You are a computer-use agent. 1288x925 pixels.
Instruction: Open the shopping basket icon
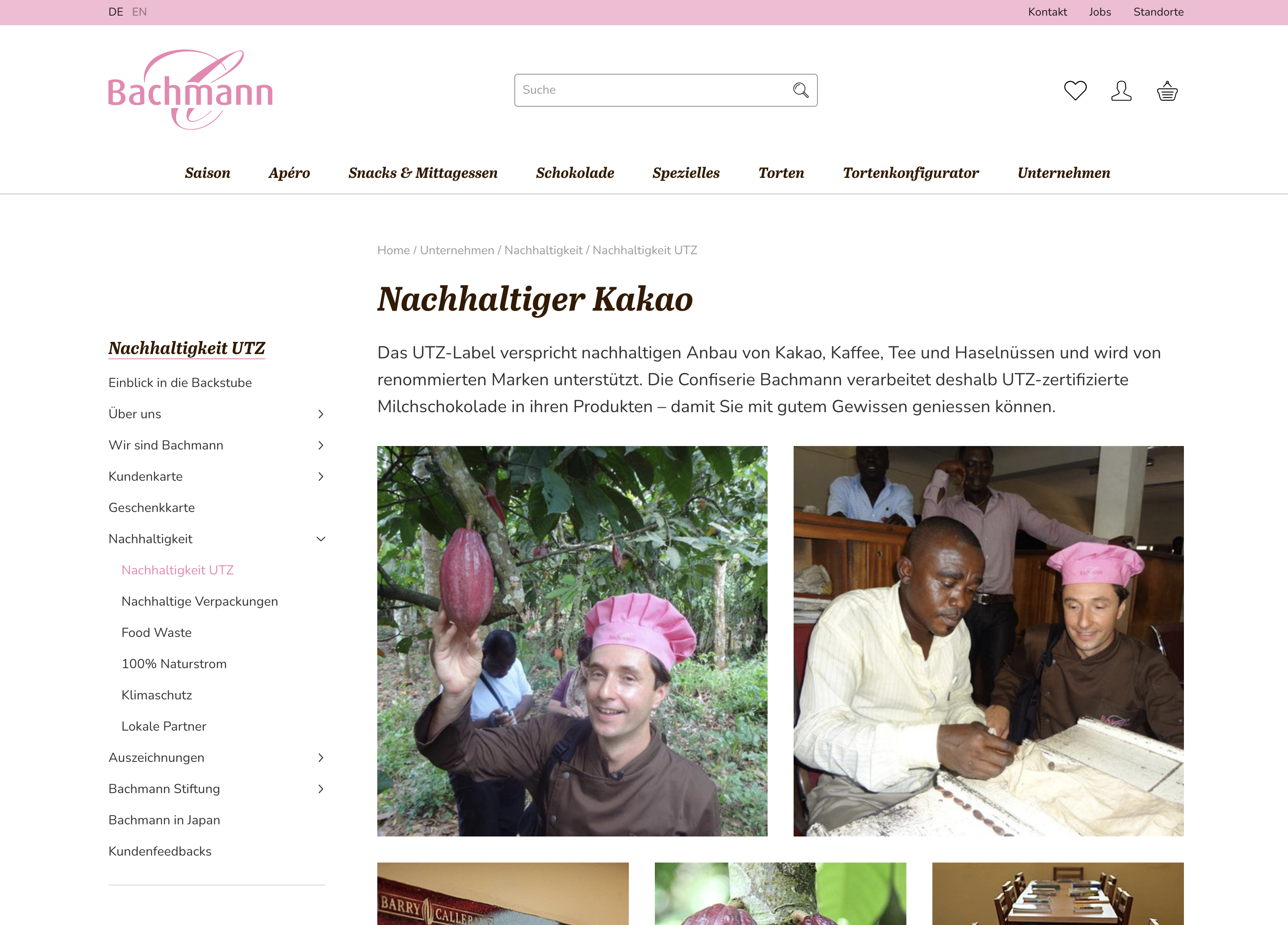pyautogui.click(x=1167, y=90)
